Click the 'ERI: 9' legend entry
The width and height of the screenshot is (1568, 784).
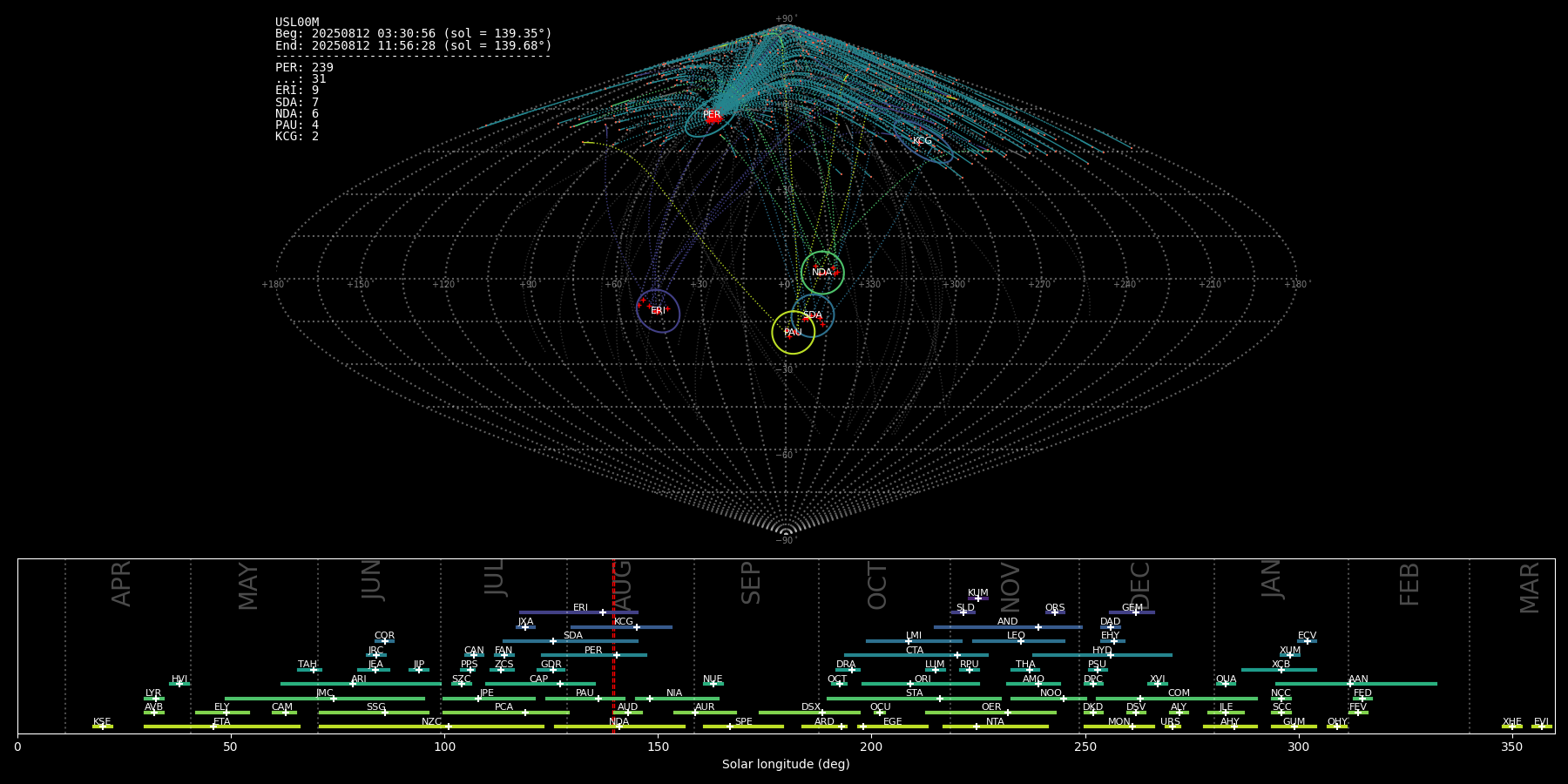[297, 91]
